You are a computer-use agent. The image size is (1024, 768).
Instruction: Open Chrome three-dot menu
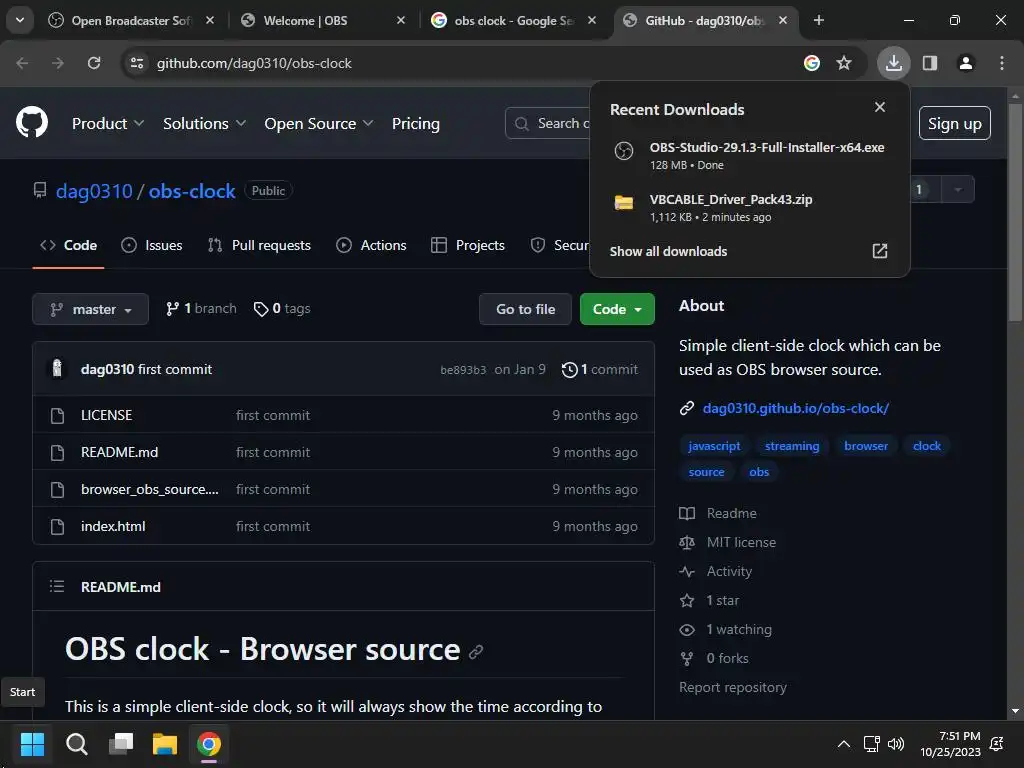tap(1002, 63)
